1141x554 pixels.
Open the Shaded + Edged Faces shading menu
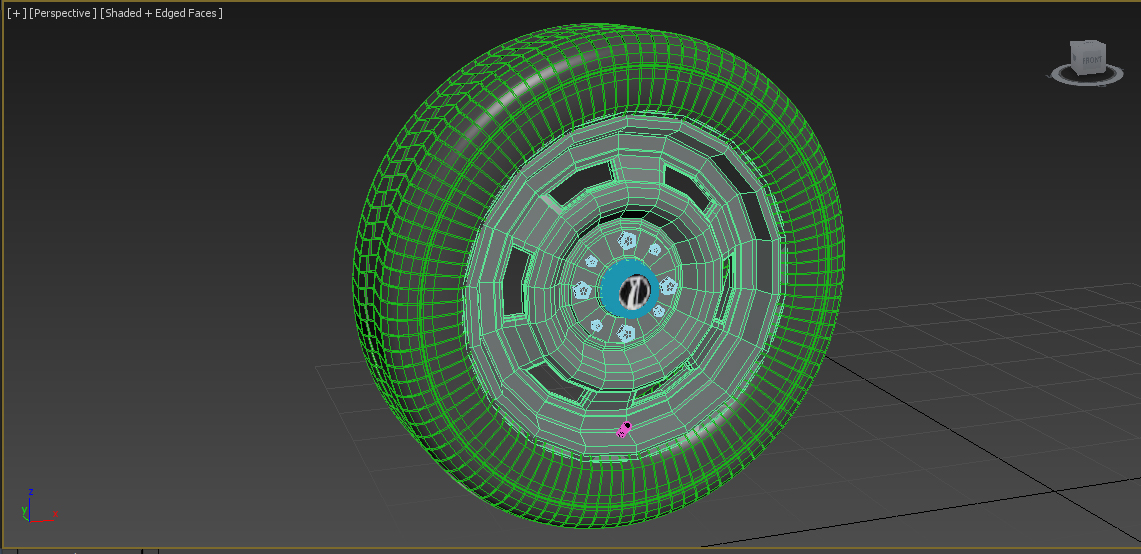click(161, 13)
